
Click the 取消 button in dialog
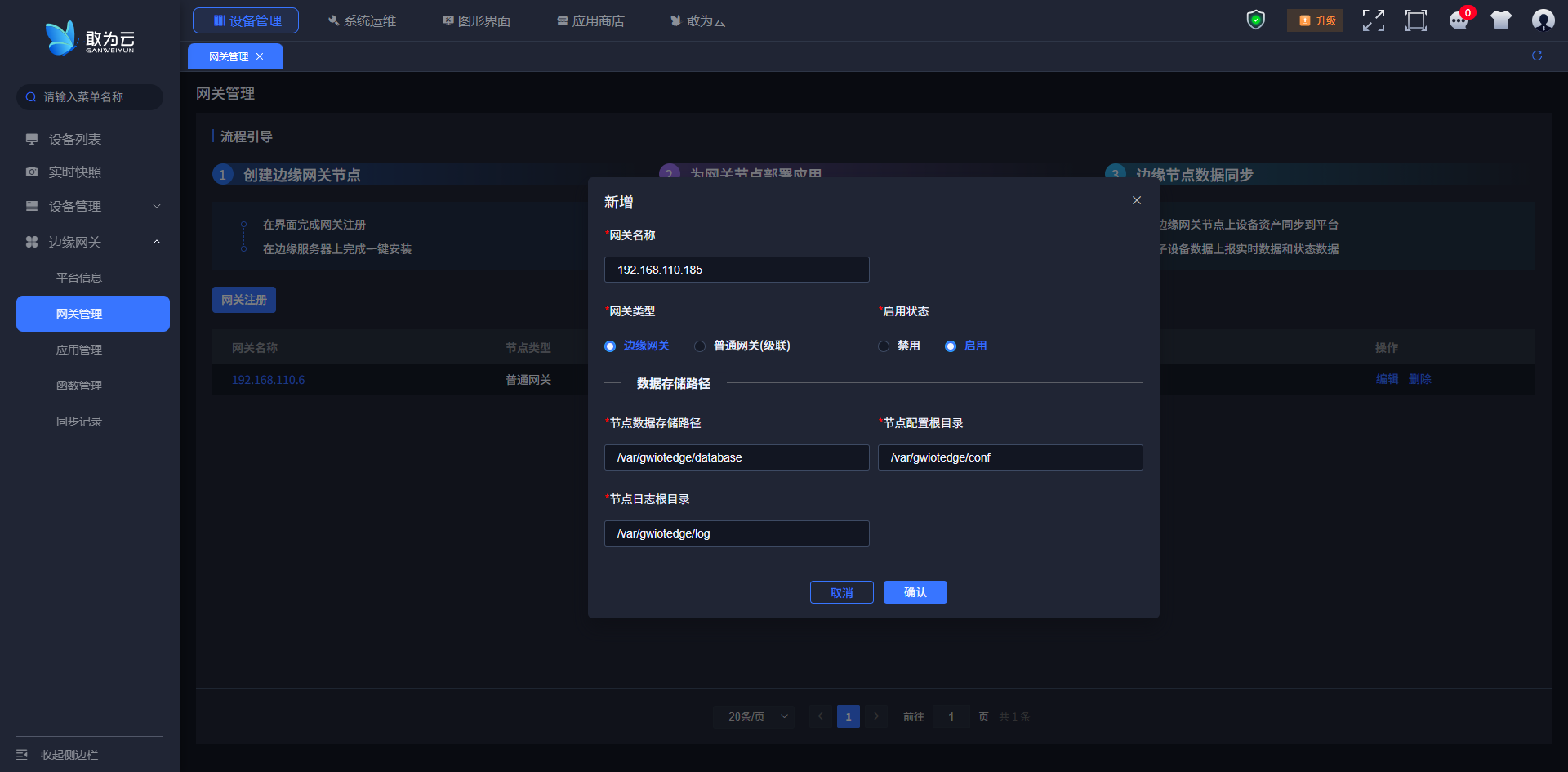[x=841, y=592]
